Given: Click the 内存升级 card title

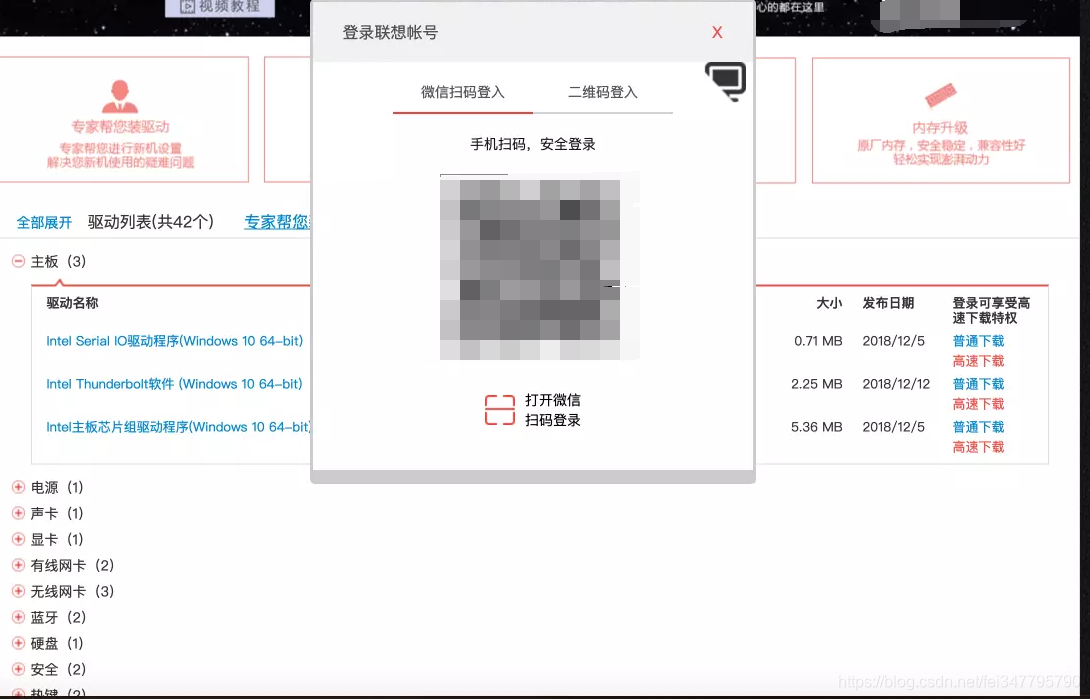Looking at the screenshot, I should click(940, 128).
